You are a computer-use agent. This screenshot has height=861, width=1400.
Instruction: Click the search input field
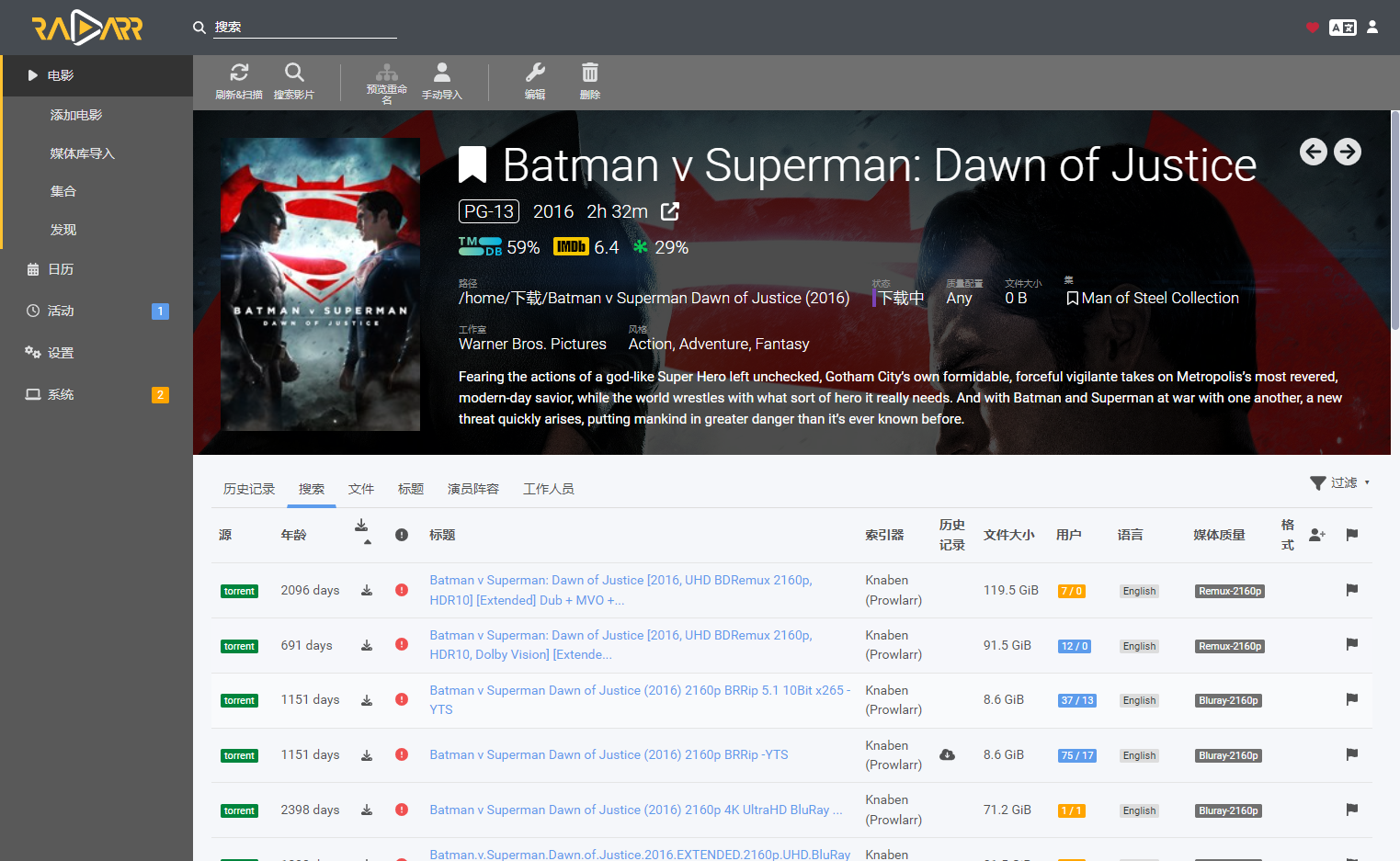tap(305, 28)
